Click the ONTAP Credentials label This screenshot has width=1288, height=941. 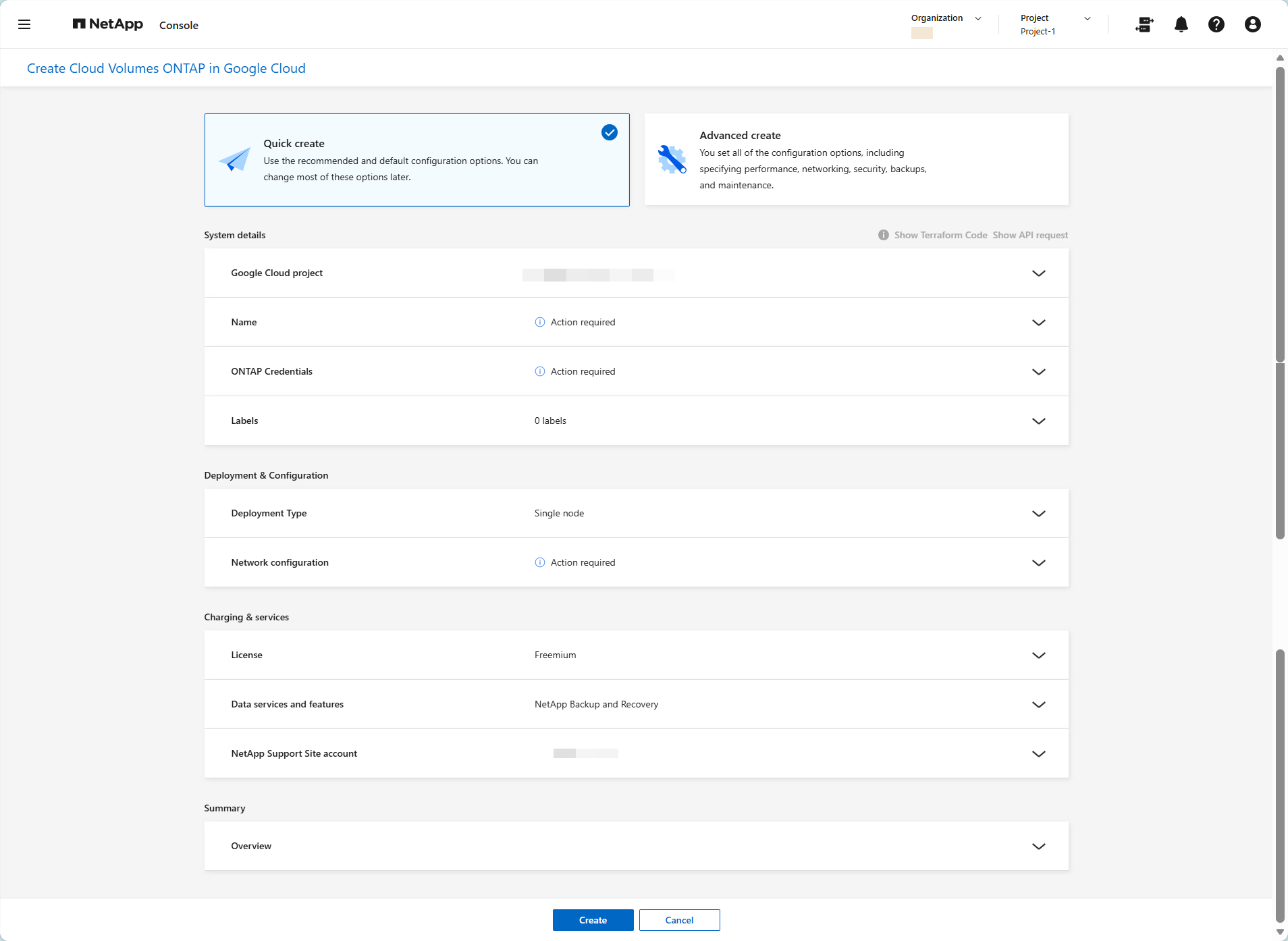271,371
